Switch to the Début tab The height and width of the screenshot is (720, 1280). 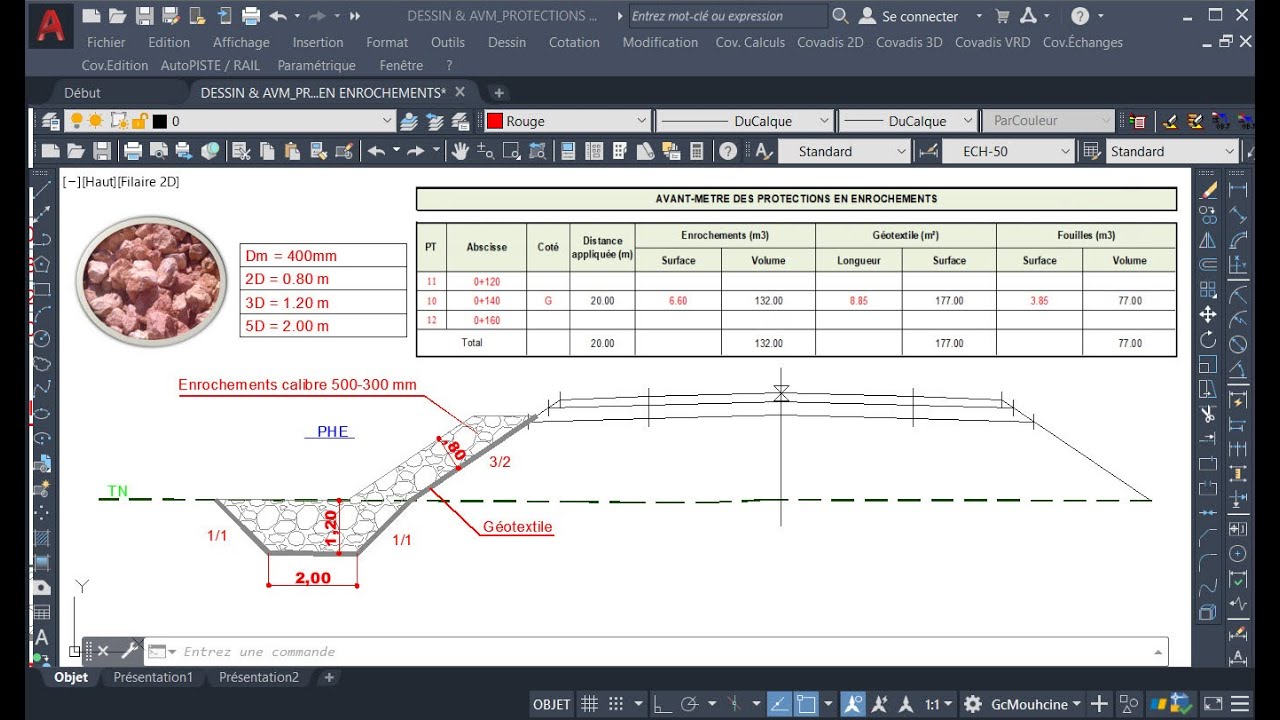[x=82, y=92]
